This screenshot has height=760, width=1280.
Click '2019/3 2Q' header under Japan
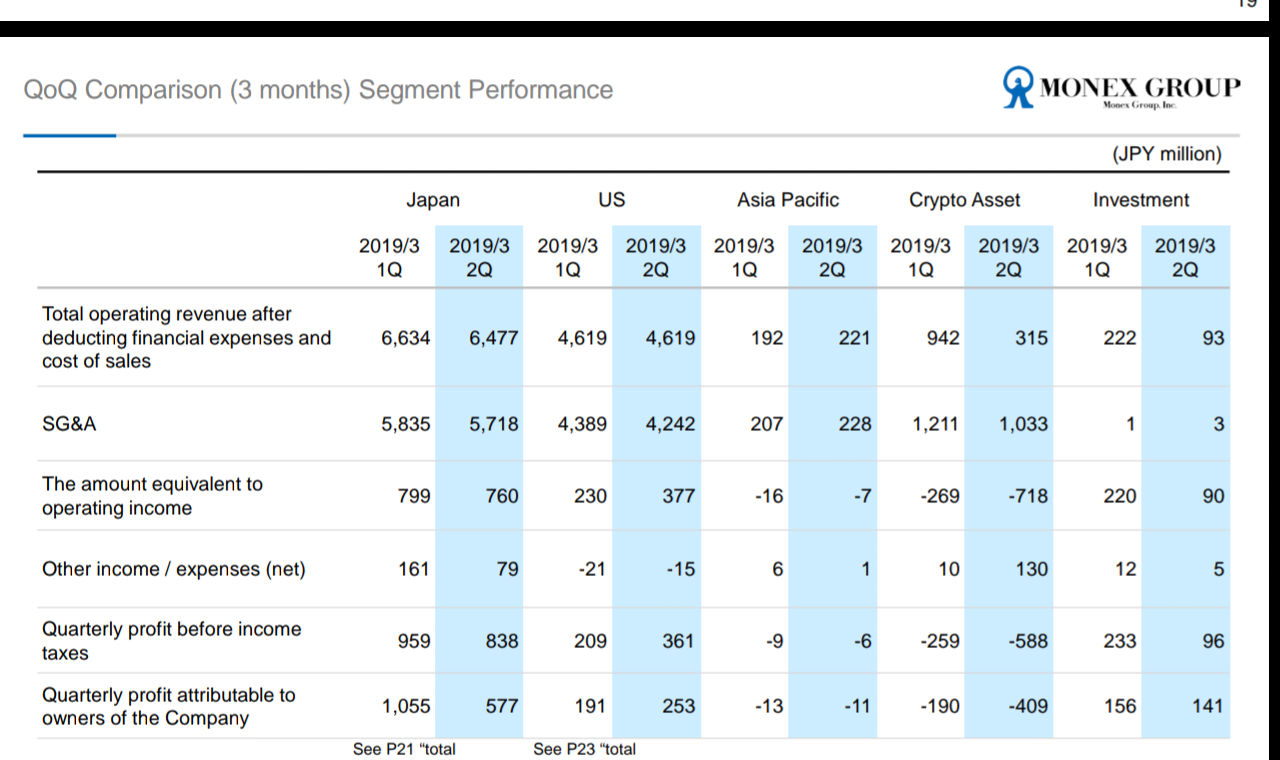click(479, 257)
